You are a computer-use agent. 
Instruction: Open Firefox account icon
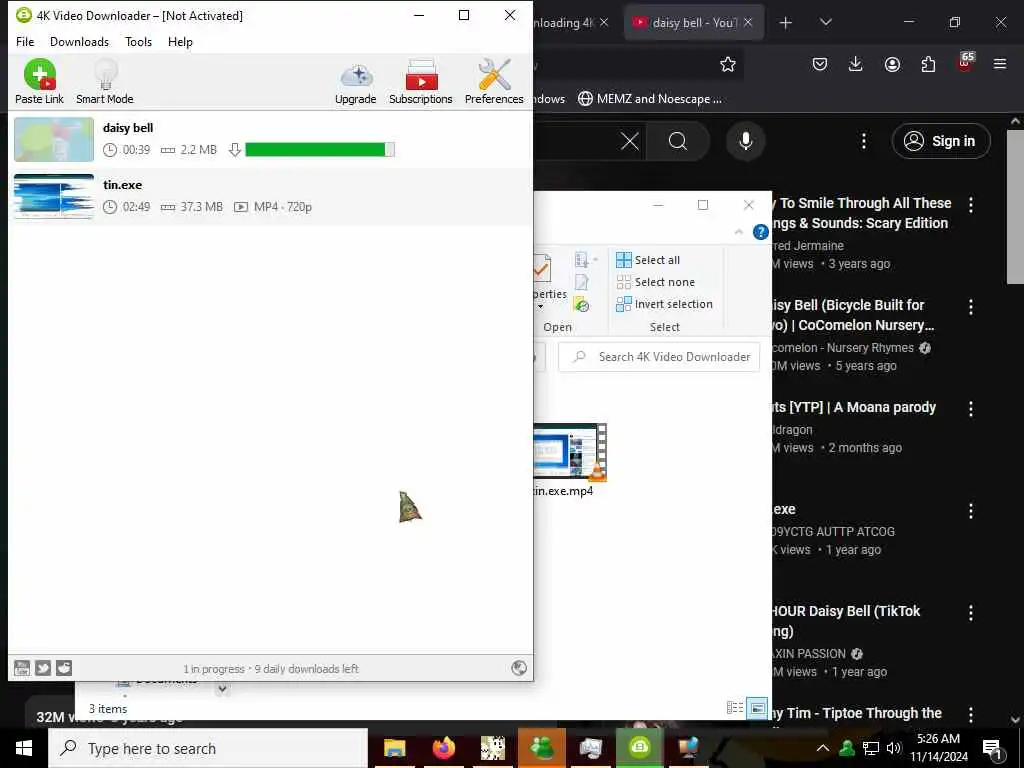[x=892, y=64]
